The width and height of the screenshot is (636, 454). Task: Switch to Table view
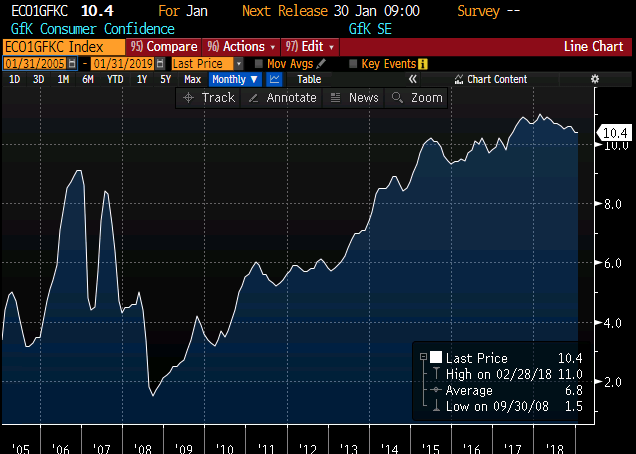[309, 79]
